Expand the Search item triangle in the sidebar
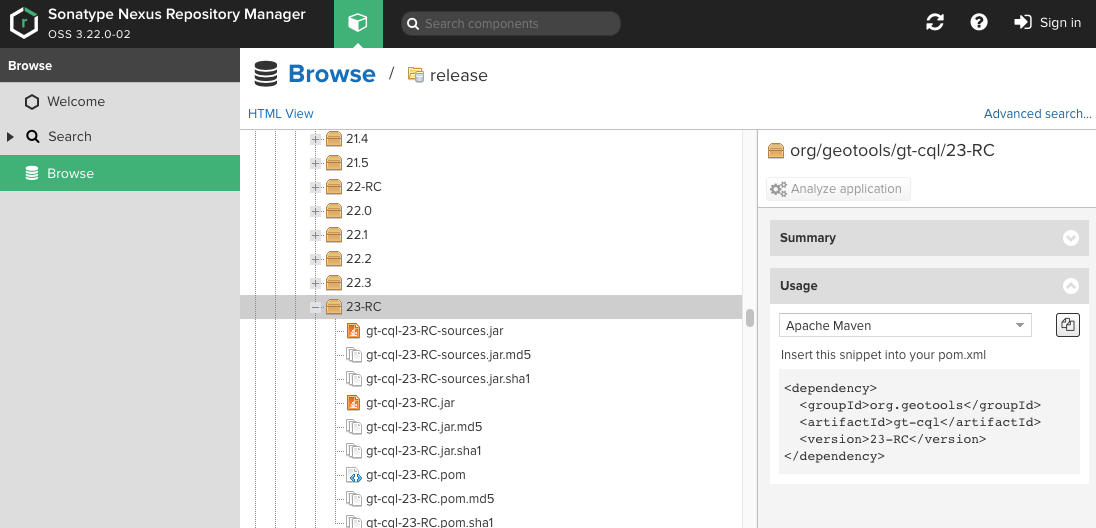 [10, 136]
